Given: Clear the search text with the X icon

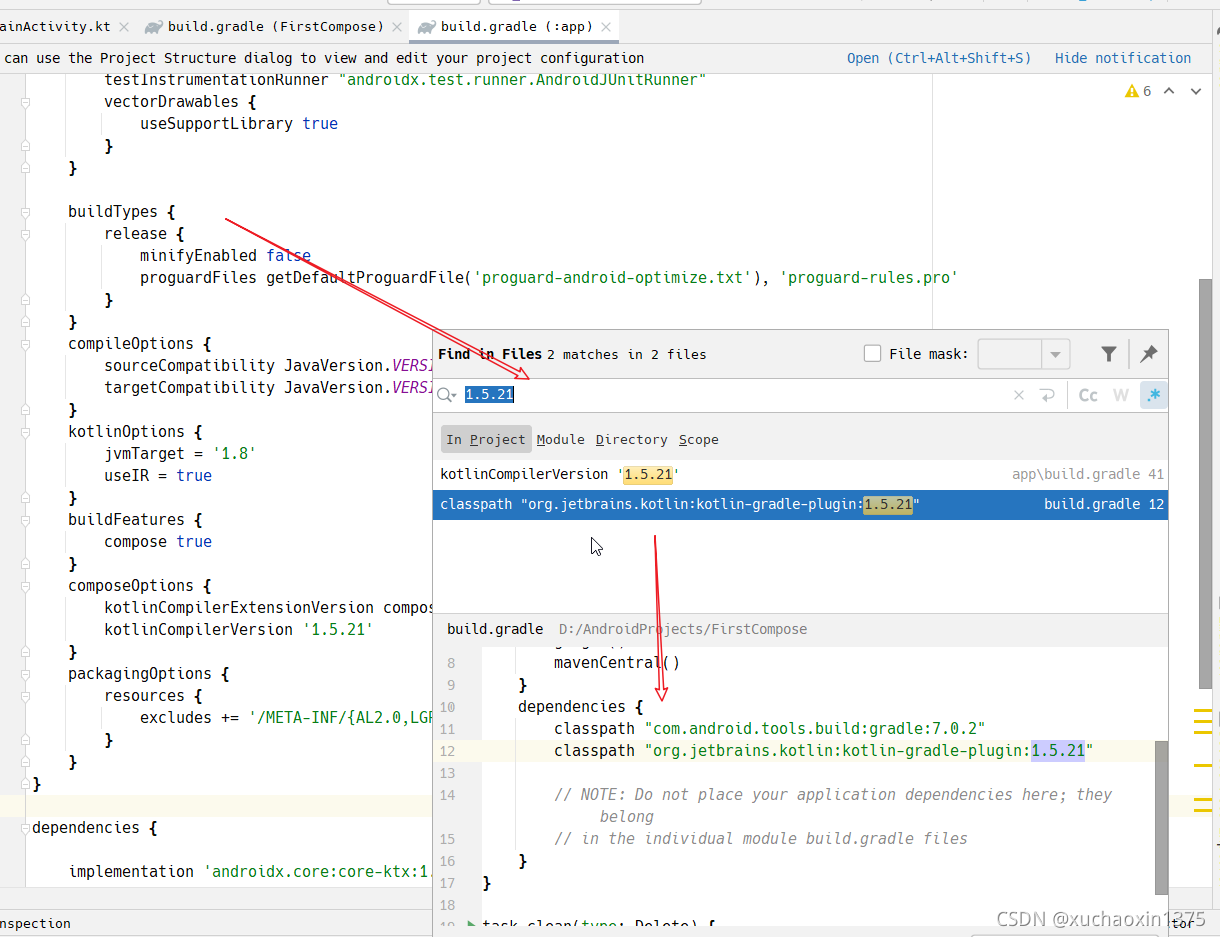Looking at the screenshot, I should 1019,395.
